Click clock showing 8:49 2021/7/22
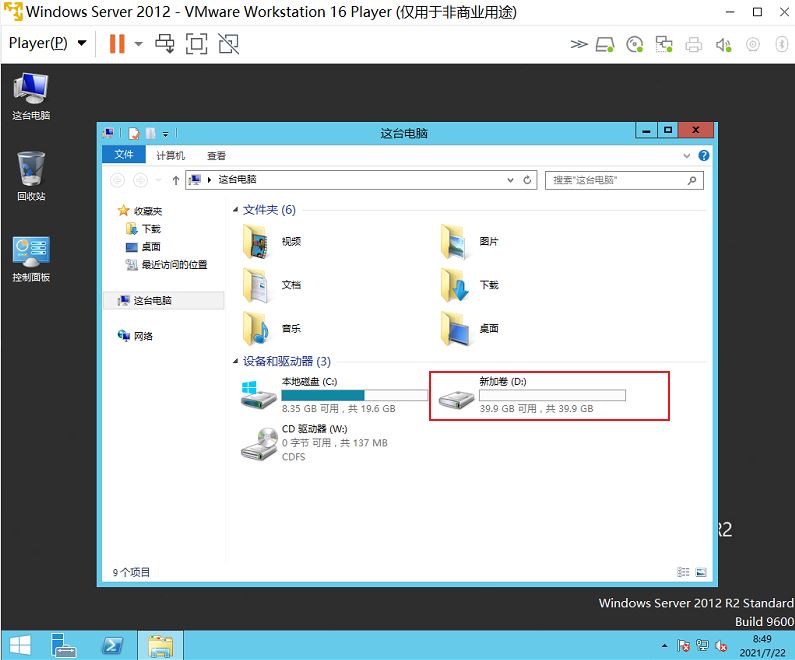 [x=762, y=646]
